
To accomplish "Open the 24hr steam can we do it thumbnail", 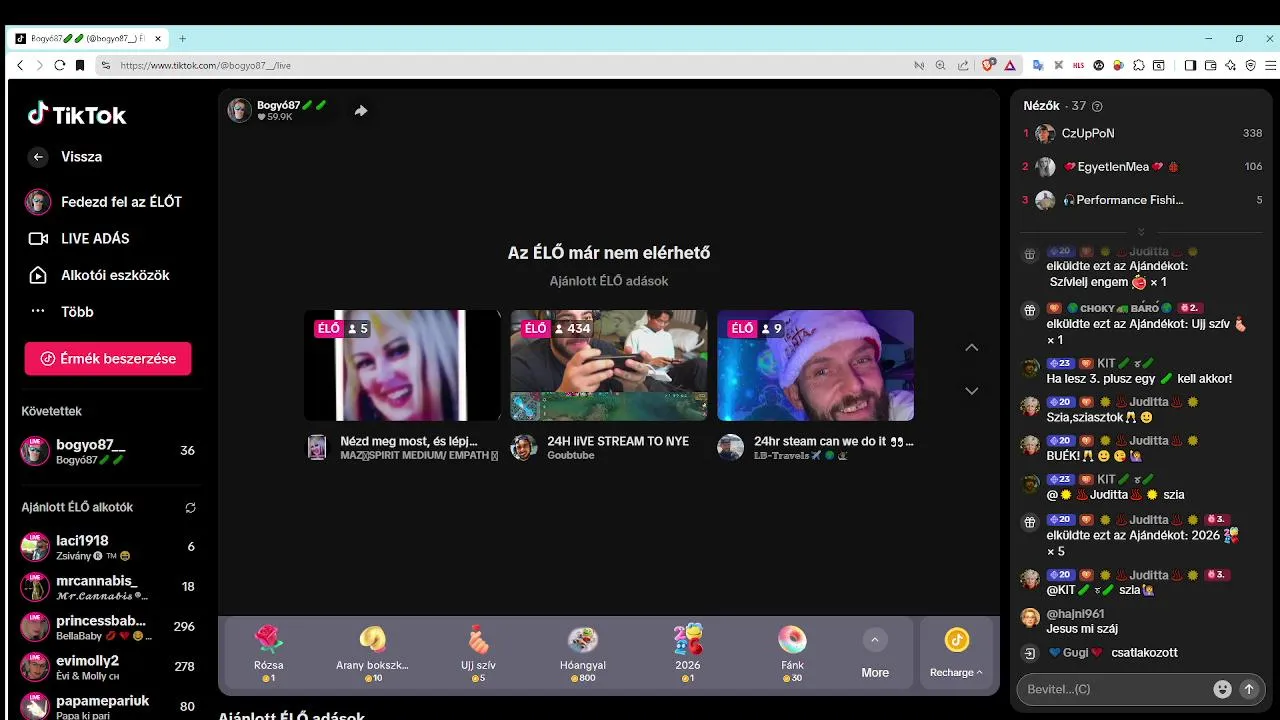I will point(815,365).
